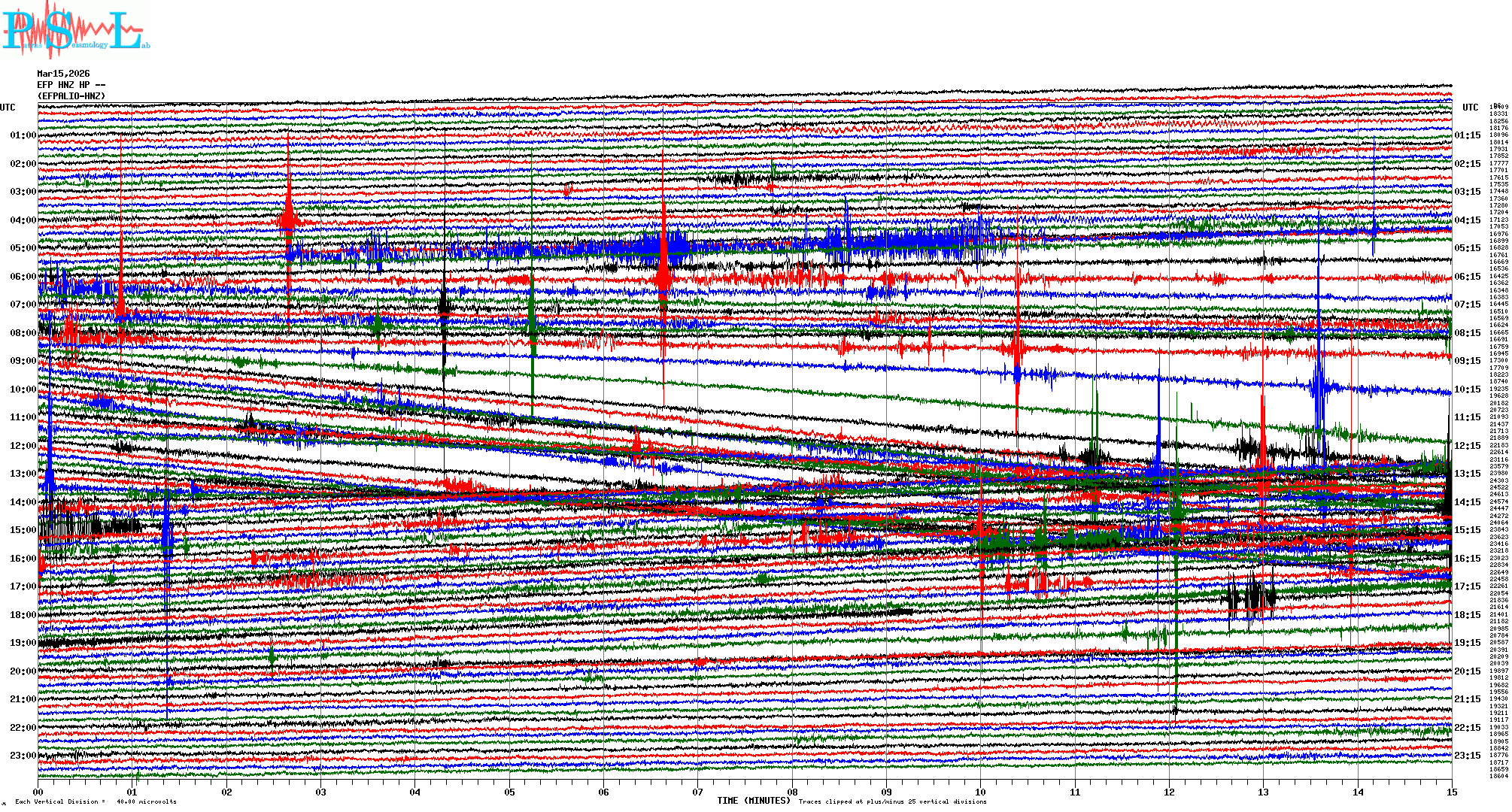Click the 12:00 hour label on left
The image size is (1512, 812).
23,446
